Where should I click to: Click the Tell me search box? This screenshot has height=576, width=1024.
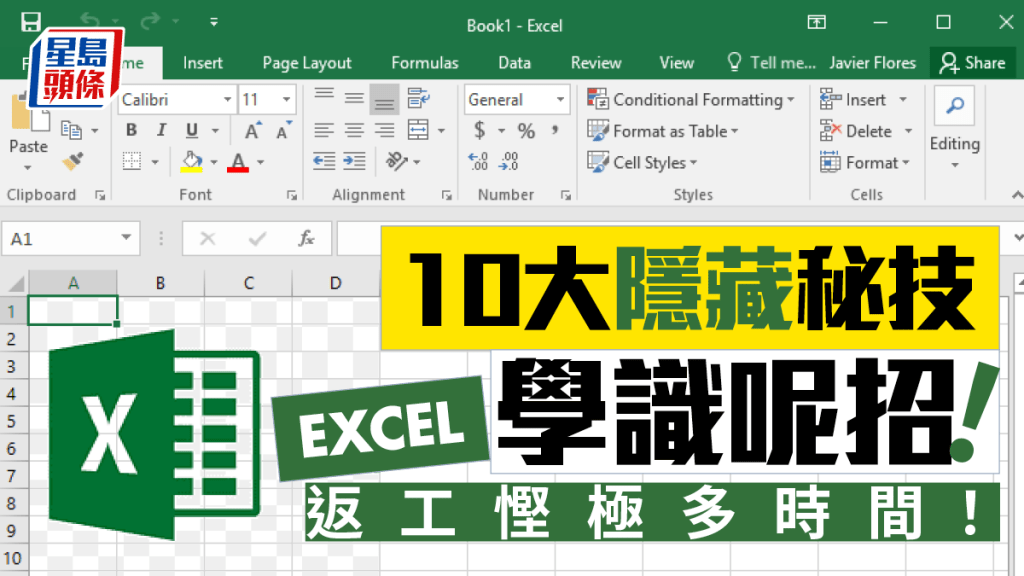(771, 63)
